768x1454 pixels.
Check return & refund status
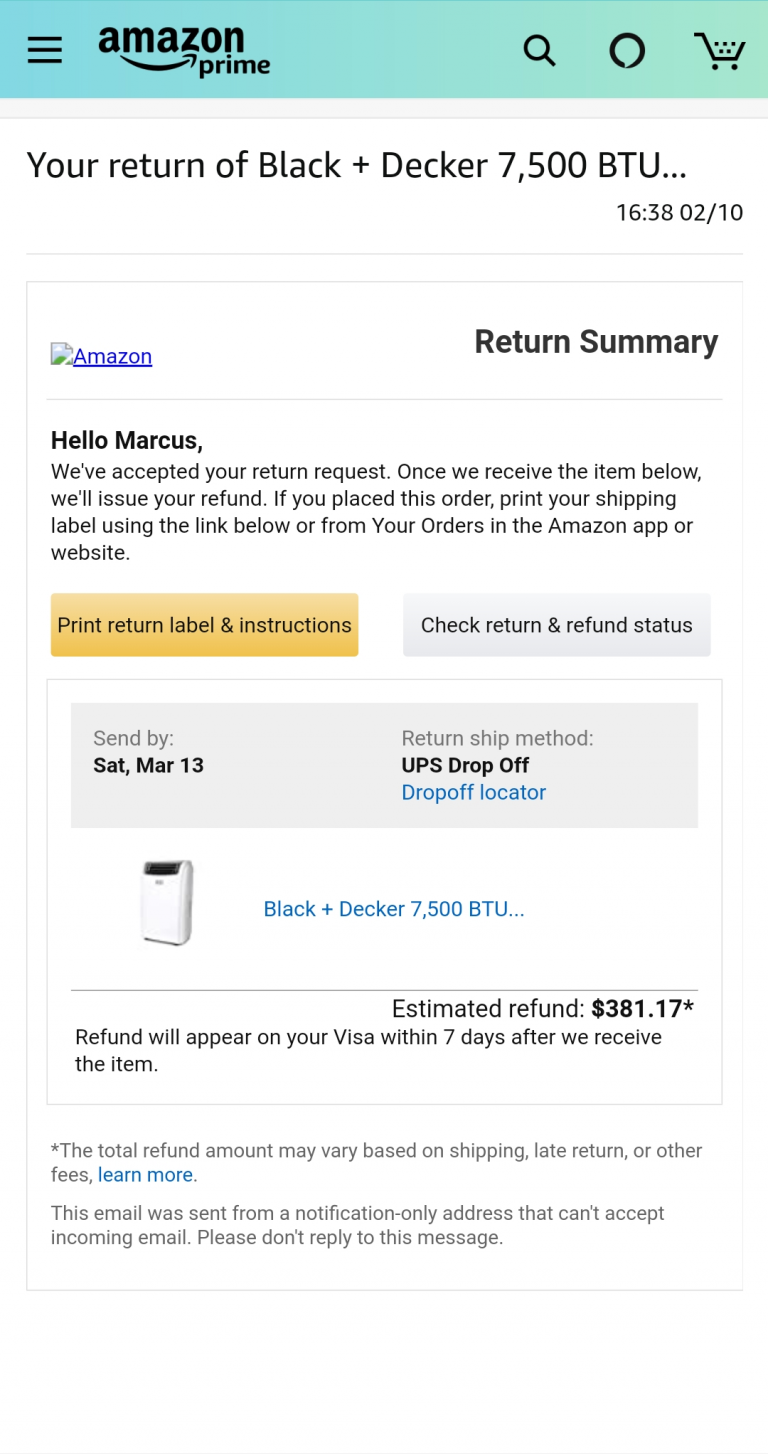(x=556, y=625)
